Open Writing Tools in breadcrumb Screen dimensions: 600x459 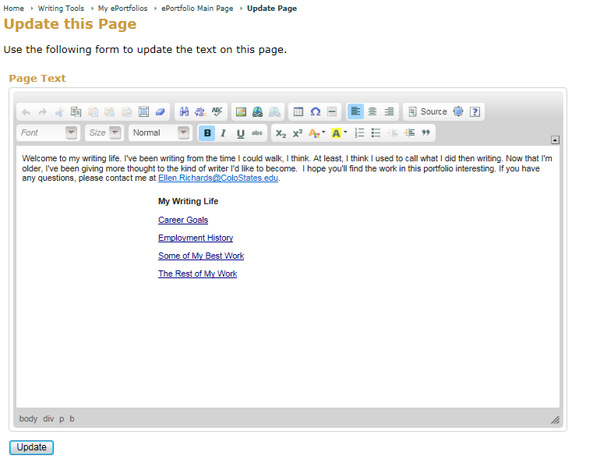tap(63, 8)
